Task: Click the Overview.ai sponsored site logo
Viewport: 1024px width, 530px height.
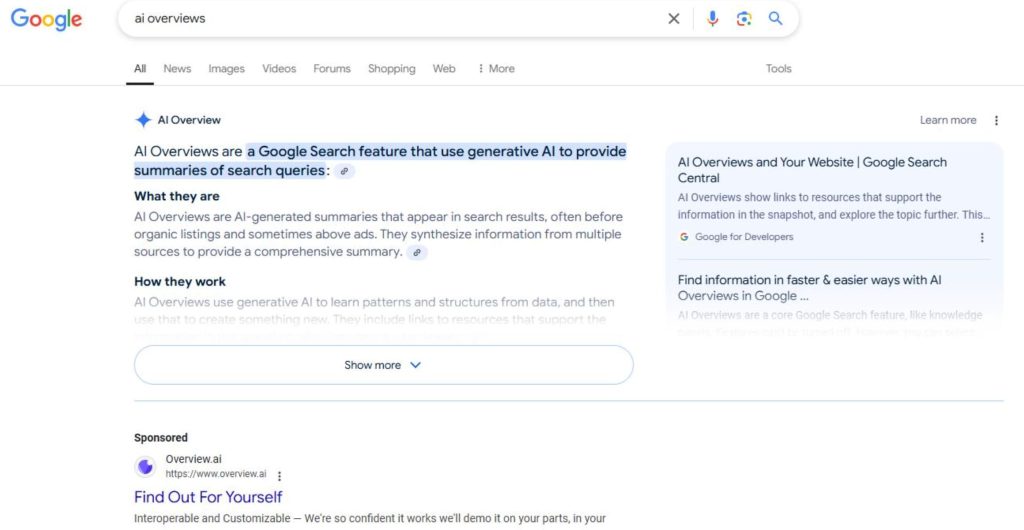Action: 146,467
